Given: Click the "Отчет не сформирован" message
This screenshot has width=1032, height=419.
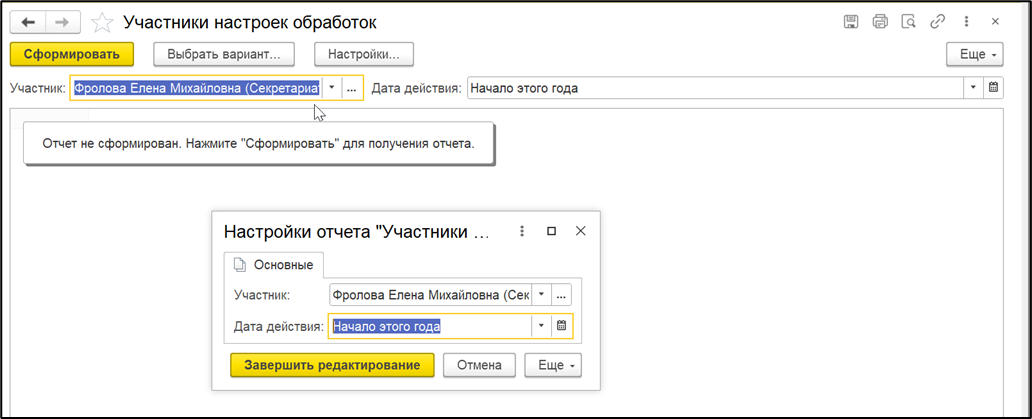Looking at the screenshot, I should [x=258, y=143].
